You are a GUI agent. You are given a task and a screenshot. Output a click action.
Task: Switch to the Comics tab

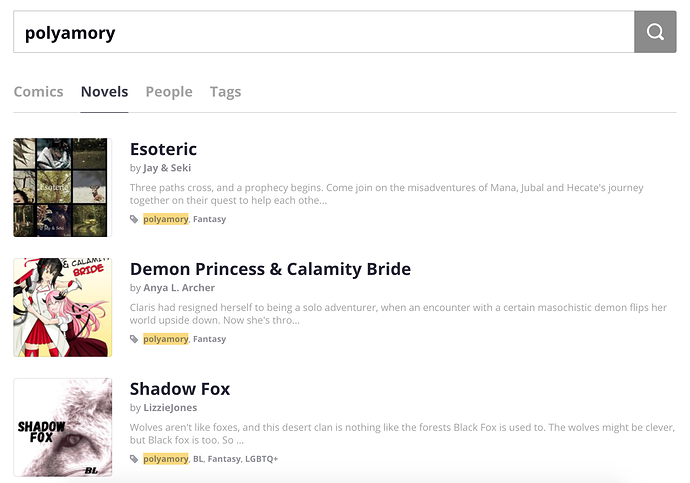pyautogui.click(x=39, y=92)
